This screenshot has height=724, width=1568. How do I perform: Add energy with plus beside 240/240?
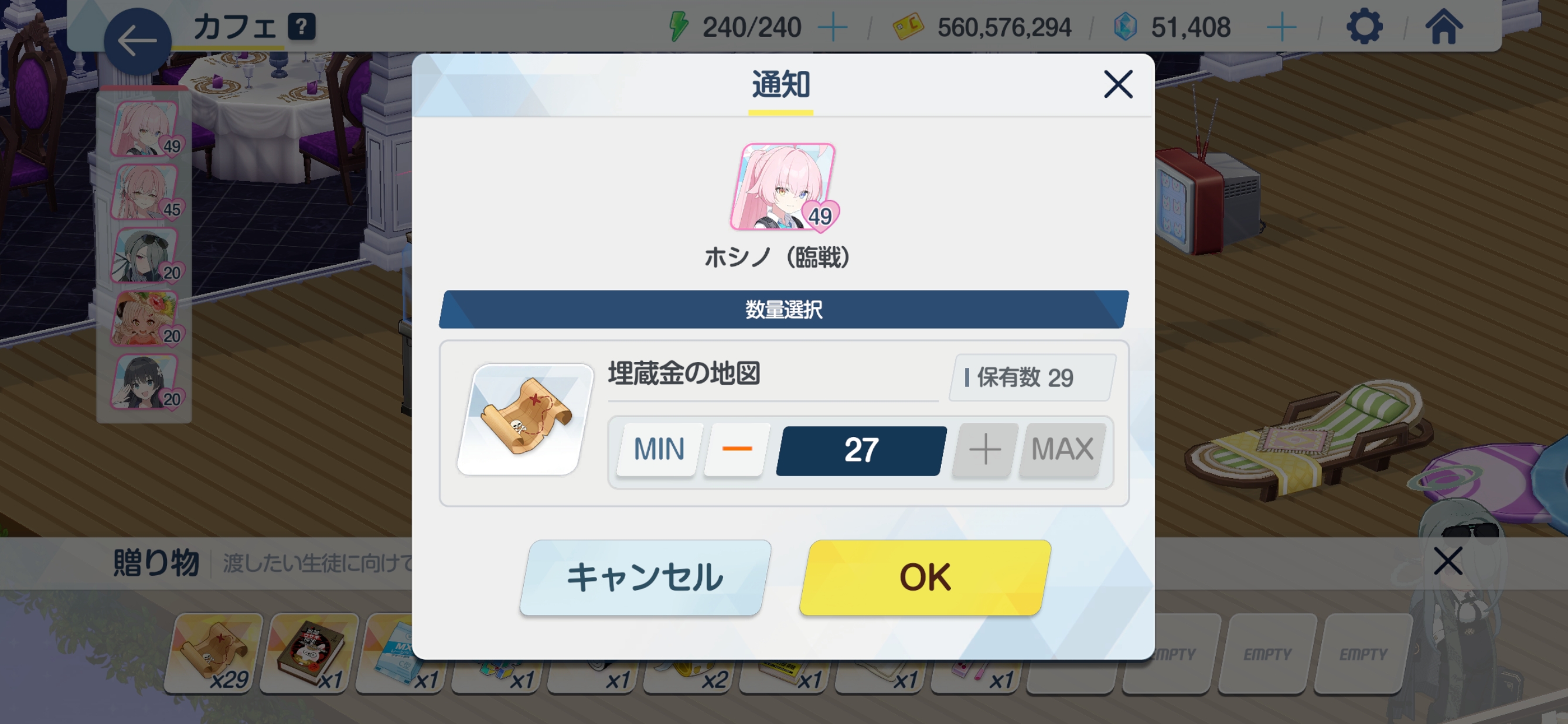832,28
